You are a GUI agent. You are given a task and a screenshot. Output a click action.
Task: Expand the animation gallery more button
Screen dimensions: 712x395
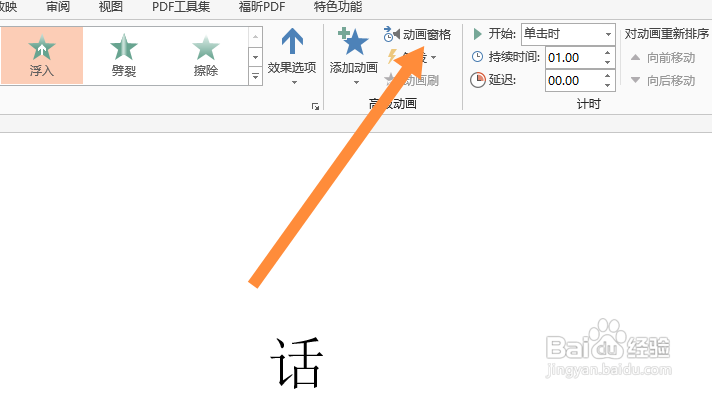point(256,76)
